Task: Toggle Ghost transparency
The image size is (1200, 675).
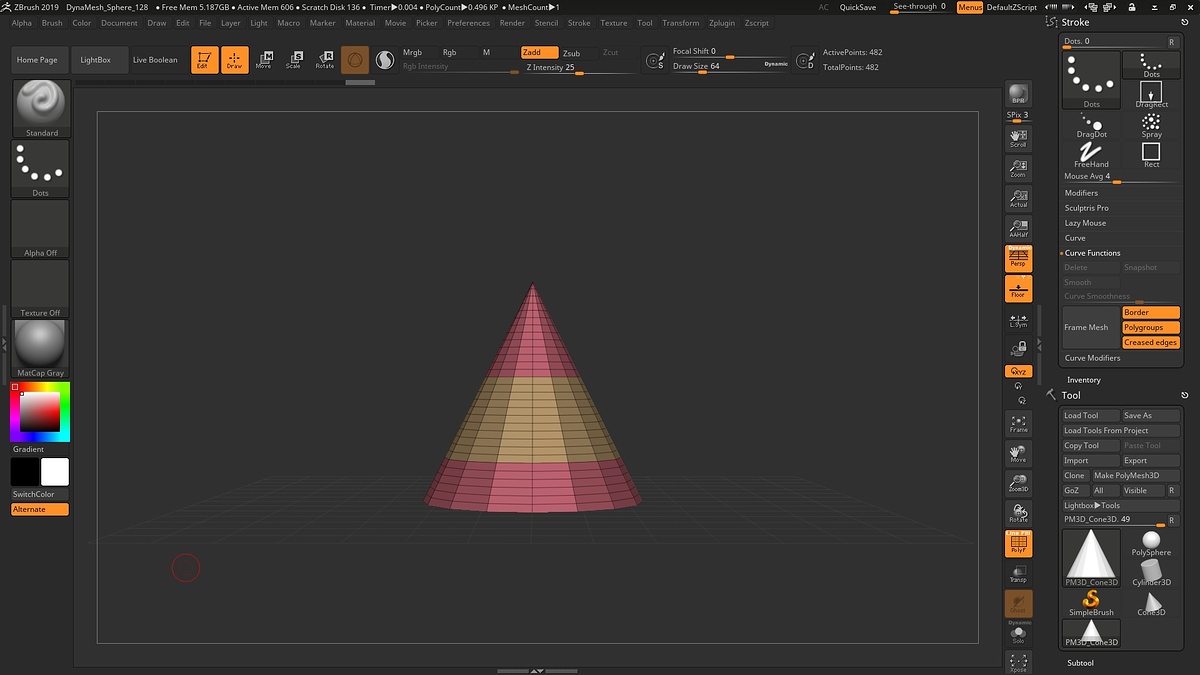Action: 1018,604
